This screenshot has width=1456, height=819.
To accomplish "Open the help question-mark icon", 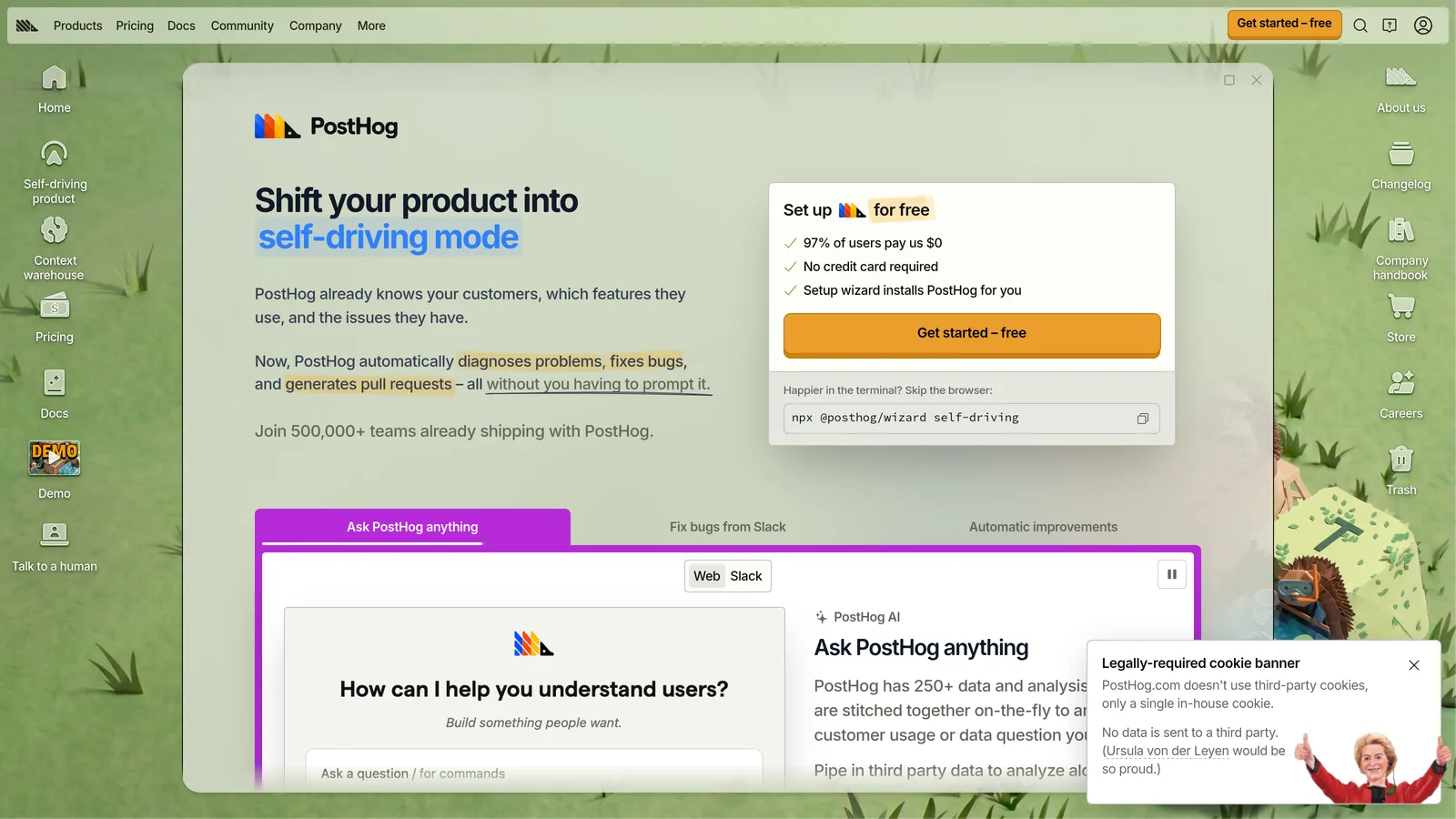I will 1390,25.
